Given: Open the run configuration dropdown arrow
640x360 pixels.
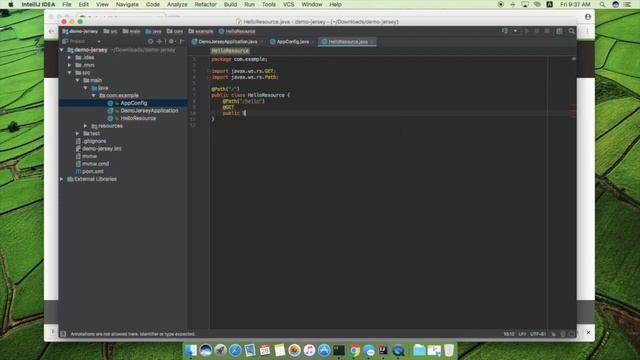Looking at the screenshot, I should (x=516, y=31).
